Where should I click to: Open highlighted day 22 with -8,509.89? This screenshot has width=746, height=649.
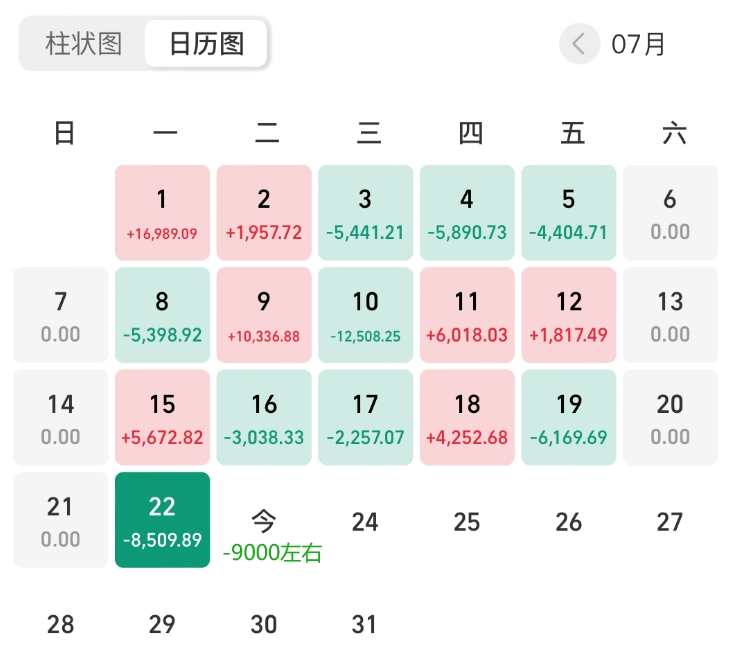162,520
